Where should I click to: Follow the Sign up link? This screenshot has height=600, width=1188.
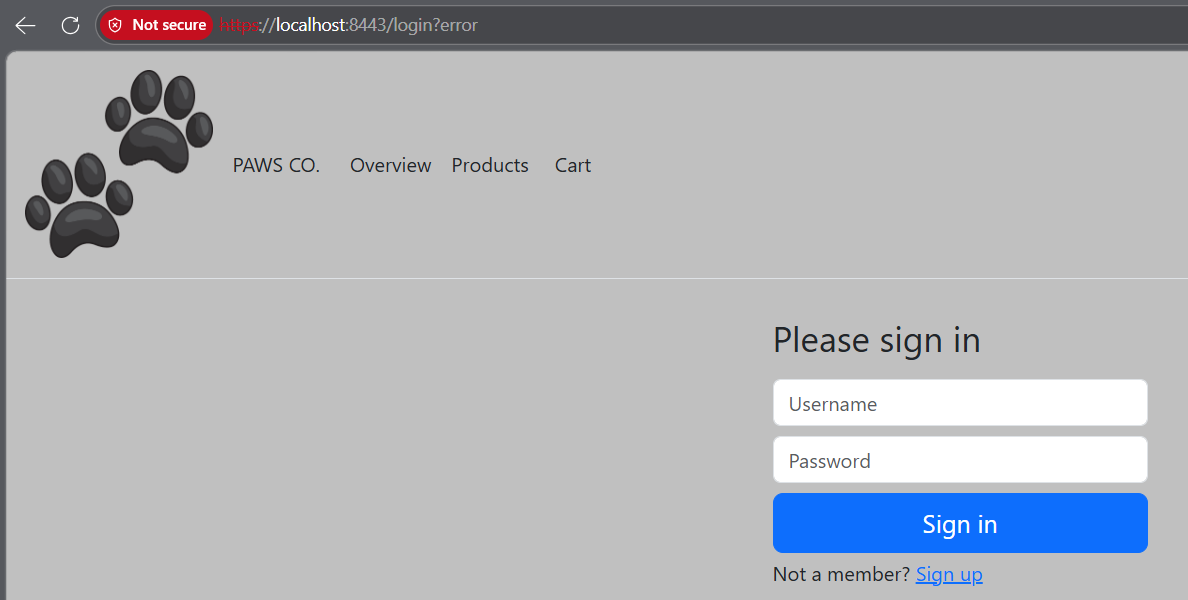click(949, 574)
